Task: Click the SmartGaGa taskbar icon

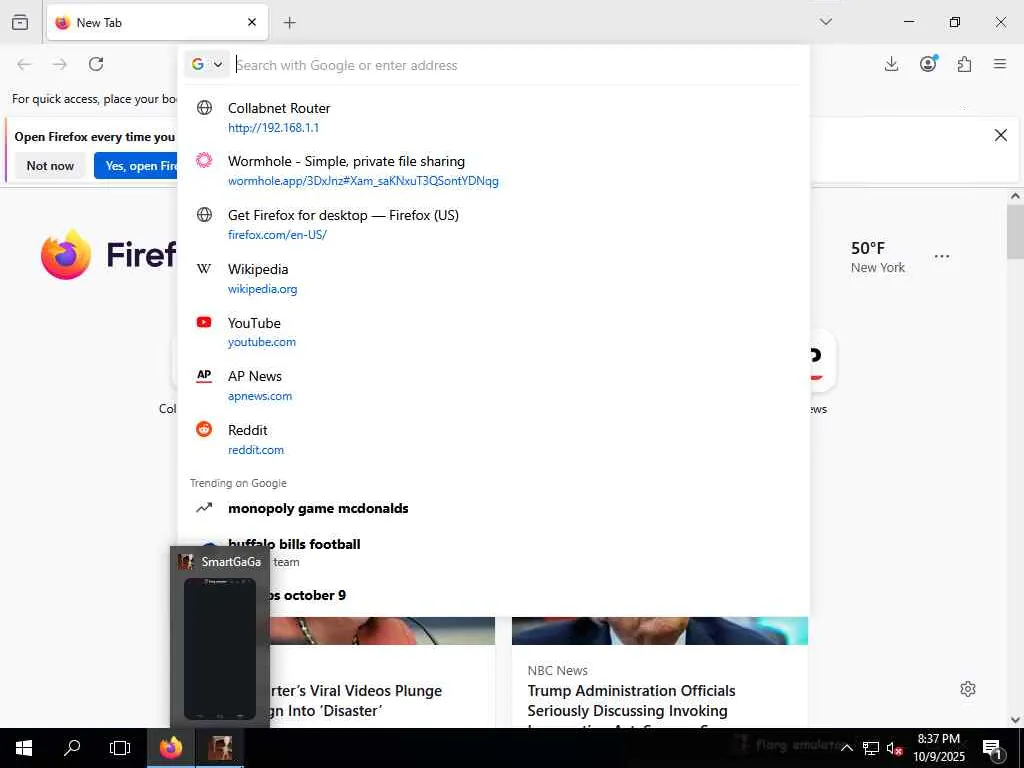Action: click(220, 748)
